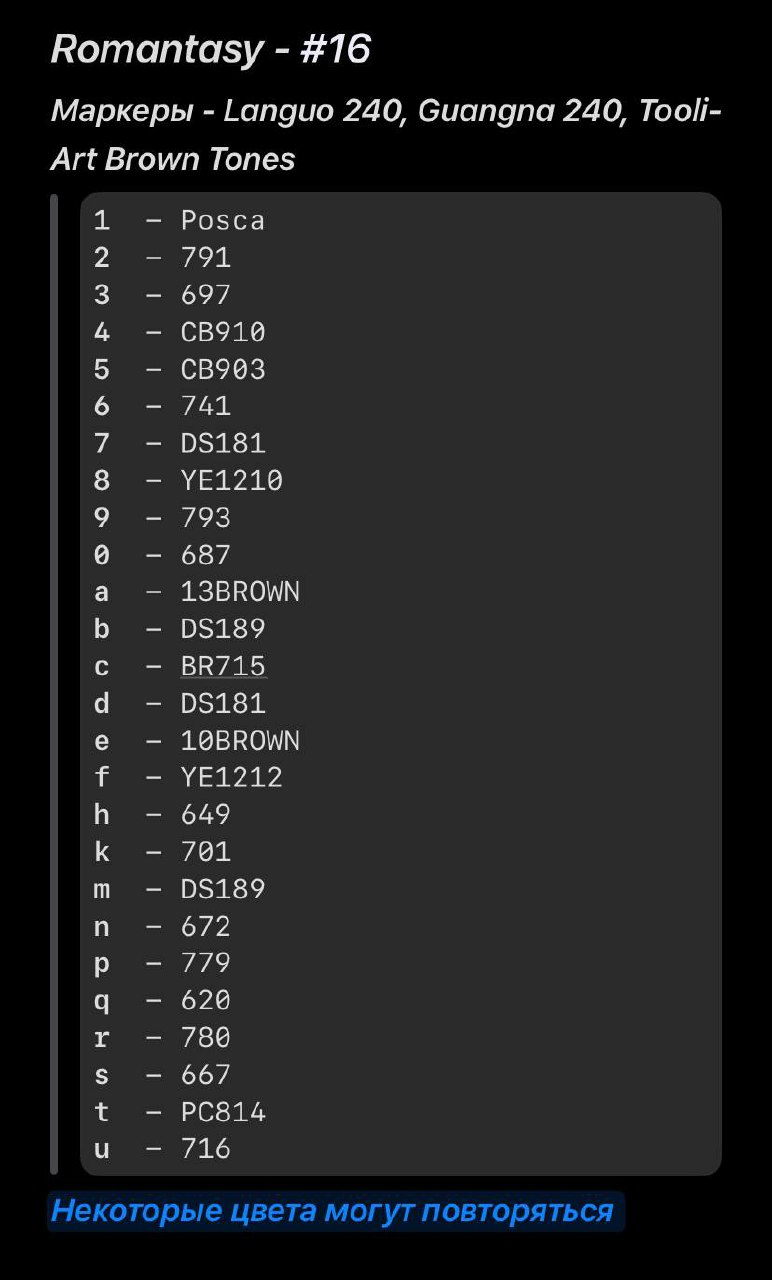Click the 791 value in row 2

pos(206,258)
